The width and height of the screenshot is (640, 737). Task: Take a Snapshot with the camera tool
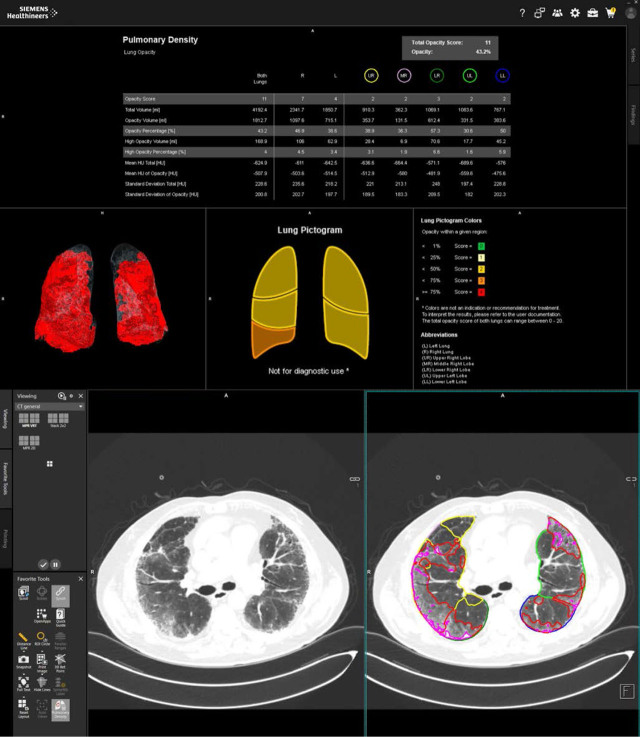click(23, 660)
